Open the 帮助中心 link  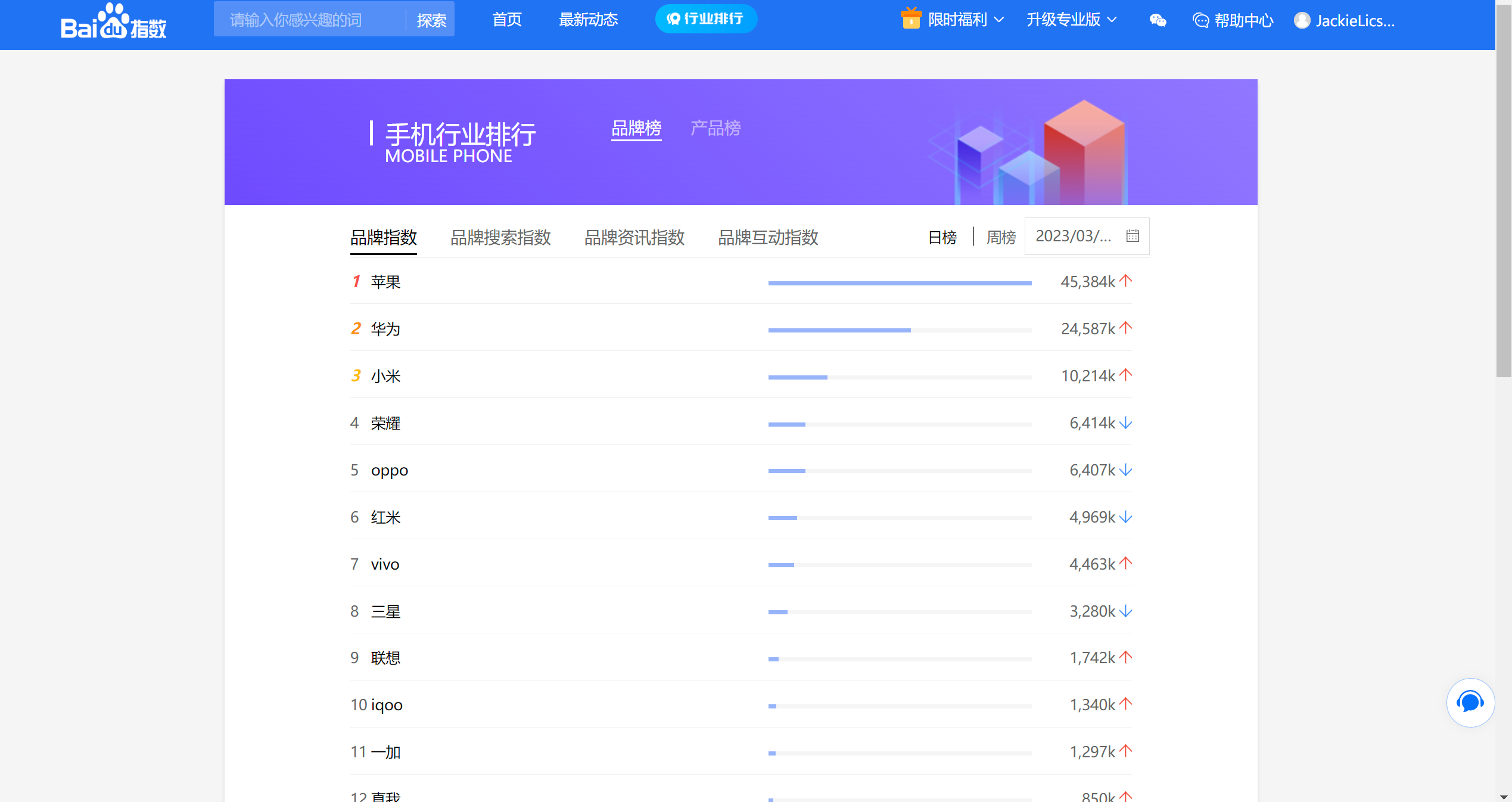click(1244, 21)
